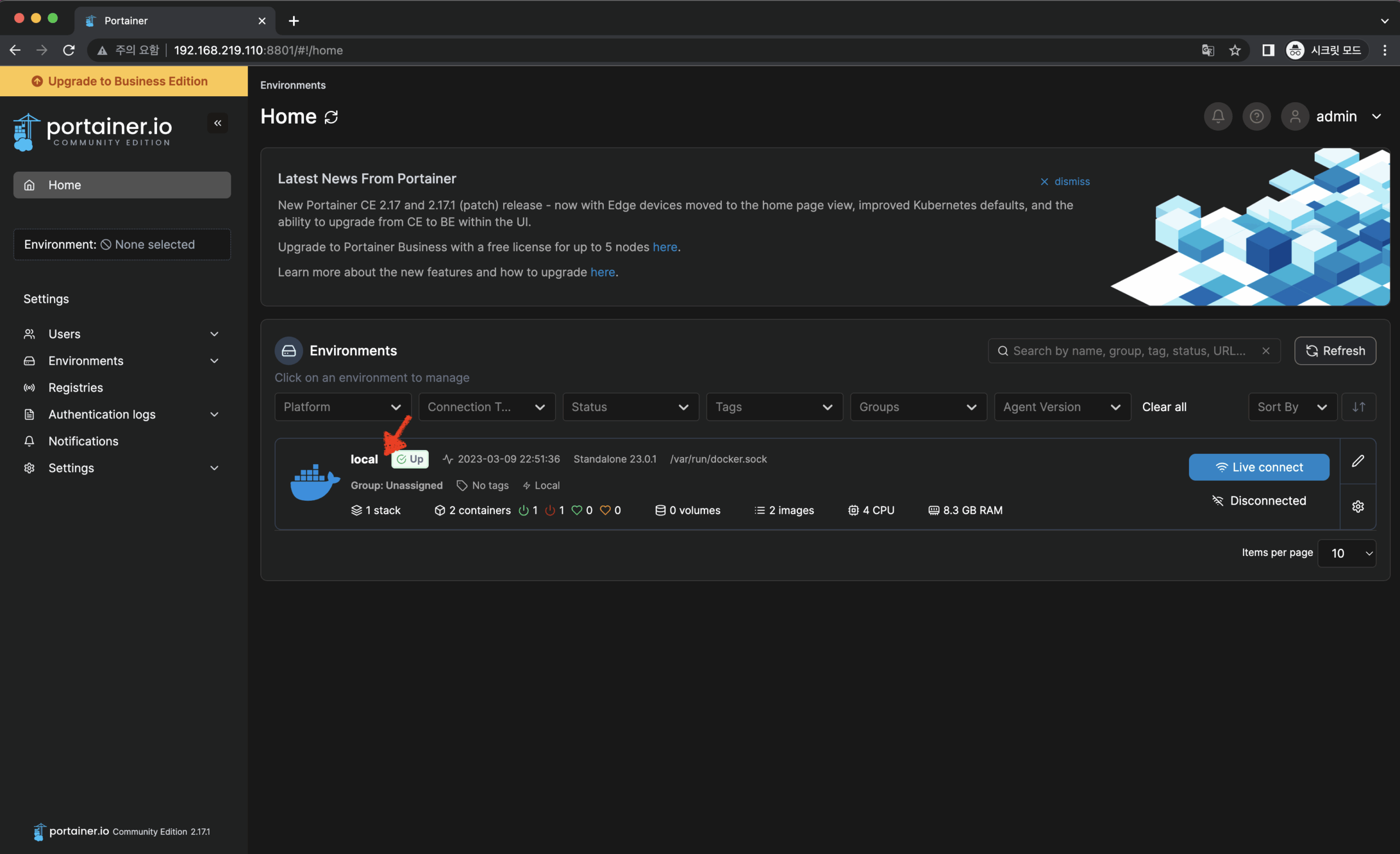Open the Groups filter dropdown
The width and height of the screenshot is (1400, 854).
click(x=918, y=407)
